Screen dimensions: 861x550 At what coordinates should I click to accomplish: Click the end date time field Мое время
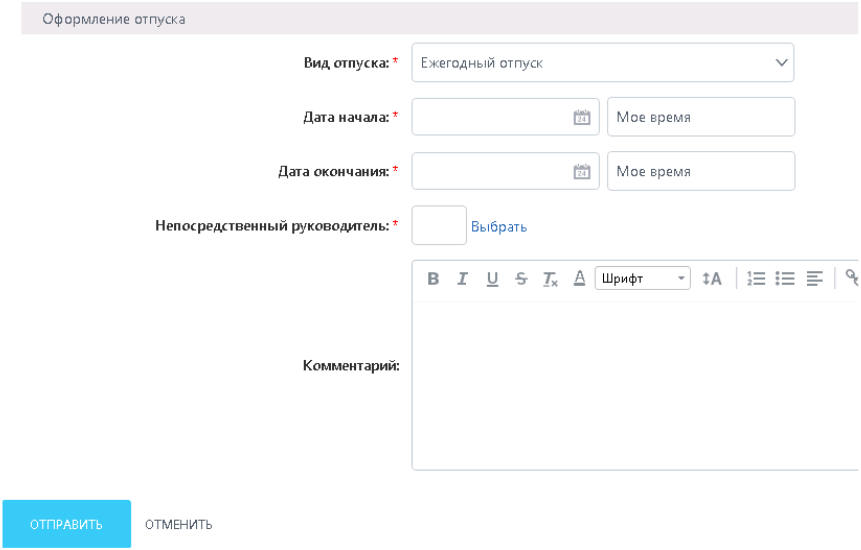coord(700,171)
